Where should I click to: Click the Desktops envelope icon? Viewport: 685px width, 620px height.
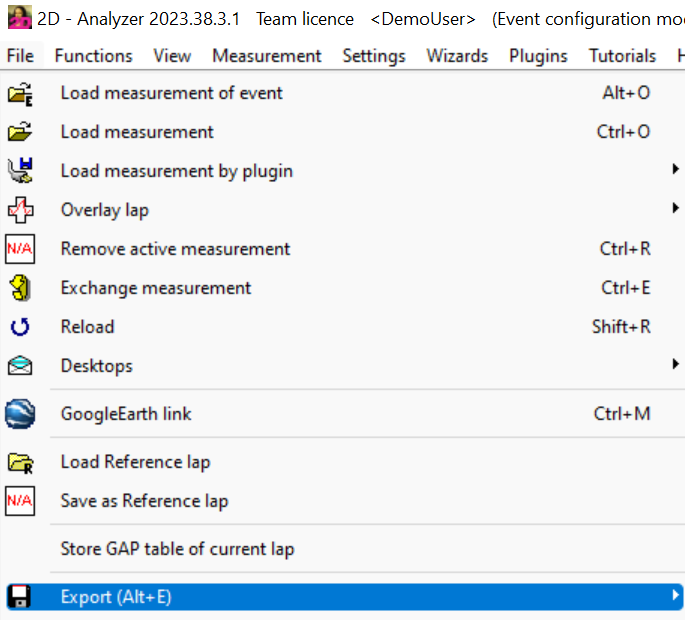coord(20,366)
